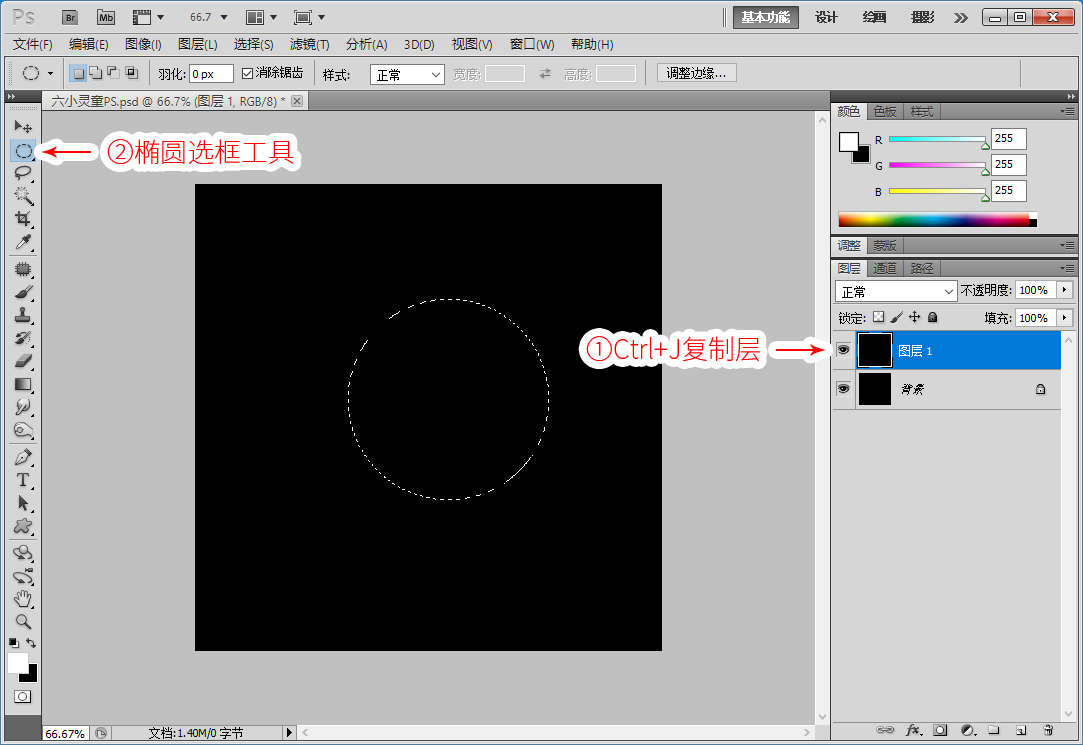The width and height of the screenshot is (1083, 745).
Task: Open the tool preset picker arrow
Action: [50, 73]
